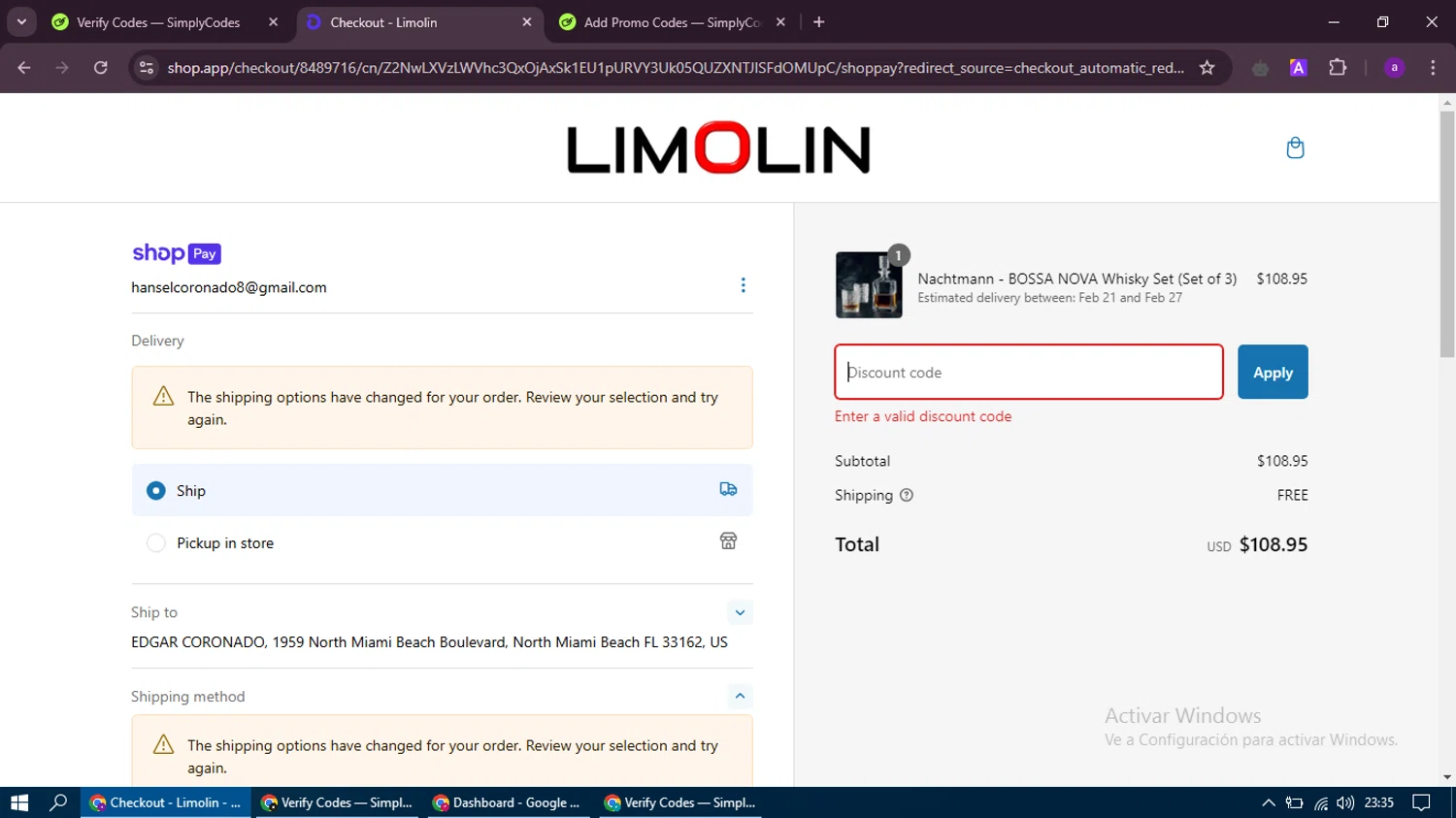The image size is (1456, 818).
Task: Click the browser address bar URL
Action: tap(676, 68)
